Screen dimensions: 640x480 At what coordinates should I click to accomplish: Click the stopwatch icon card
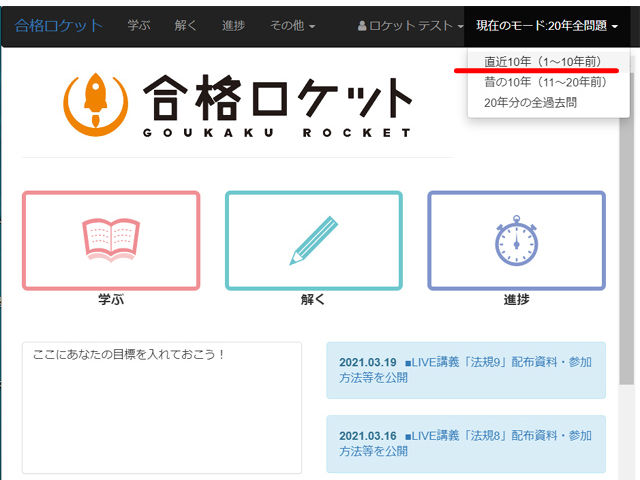tap(516, 240)
